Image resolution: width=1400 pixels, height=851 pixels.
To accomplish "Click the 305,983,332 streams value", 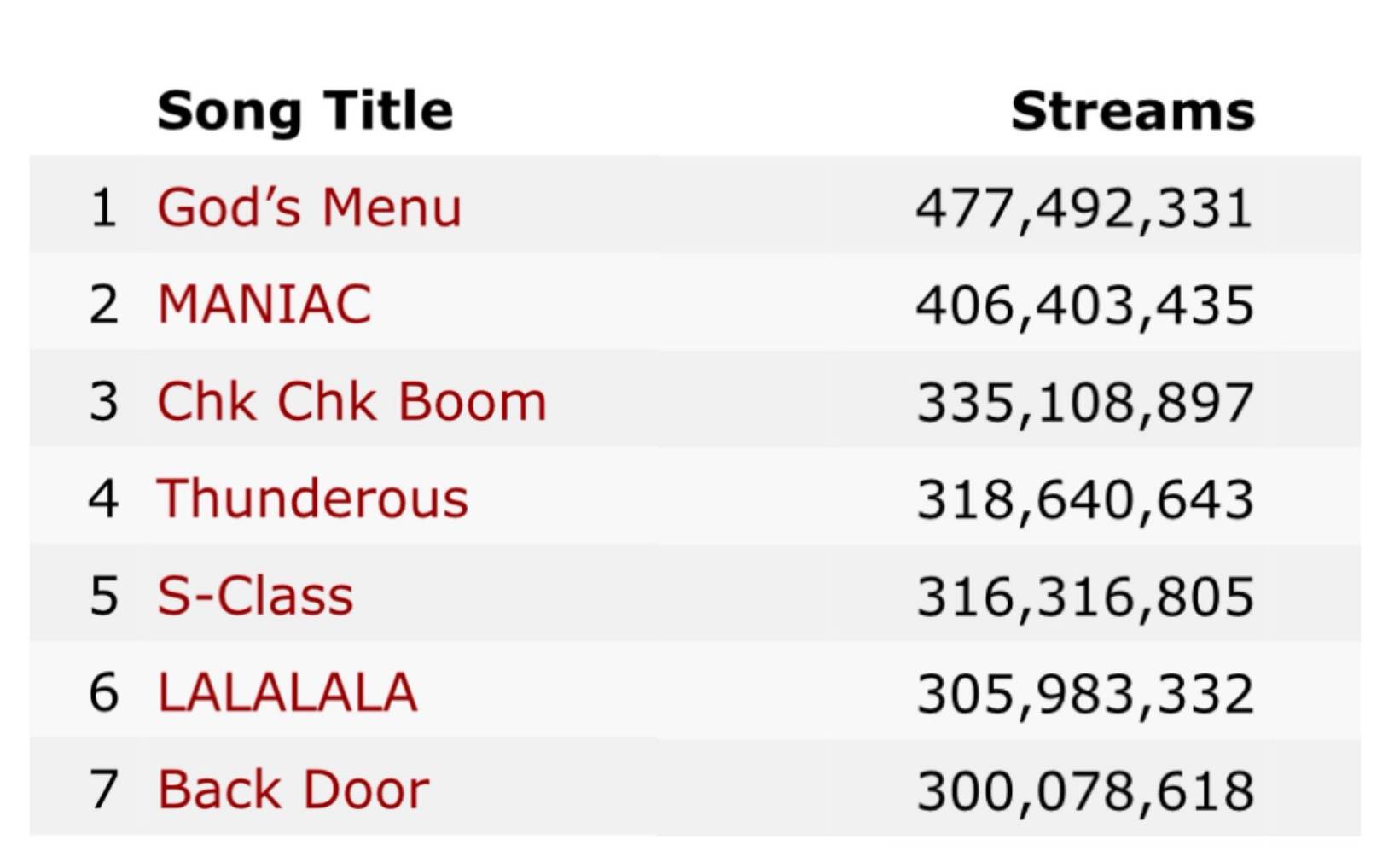I will tap(1084, 693).
